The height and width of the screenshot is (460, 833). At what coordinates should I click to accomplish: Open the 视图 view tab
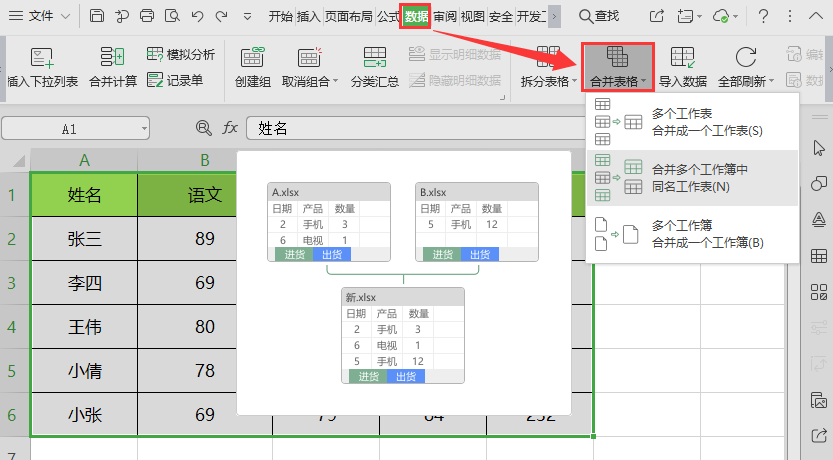(x=473, y=16)
